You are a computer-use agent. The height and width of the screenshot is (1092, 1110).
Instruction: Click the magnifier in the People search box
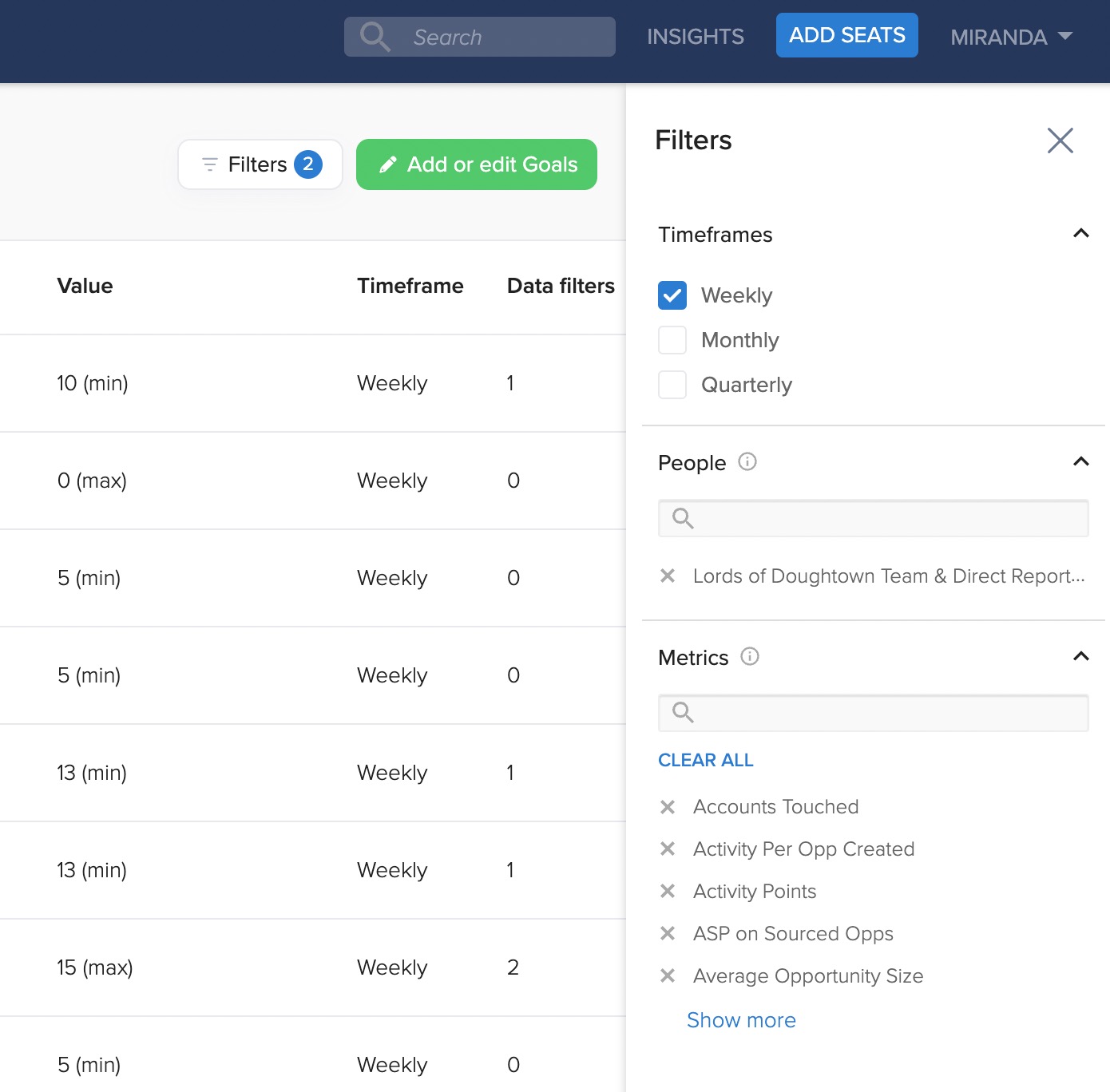point(682,518)
